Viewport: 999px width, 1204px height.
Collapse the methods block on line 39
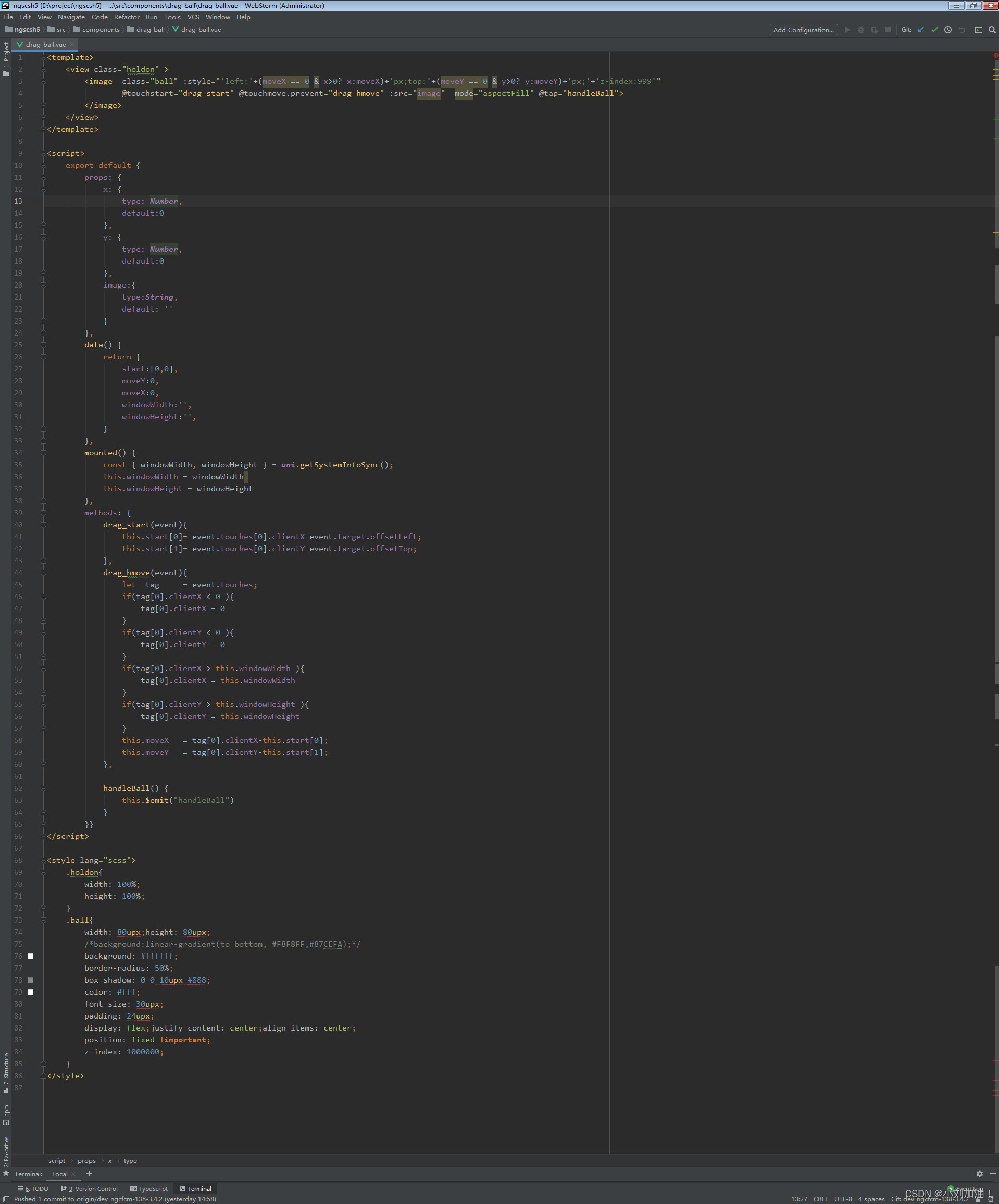point(44,513)
